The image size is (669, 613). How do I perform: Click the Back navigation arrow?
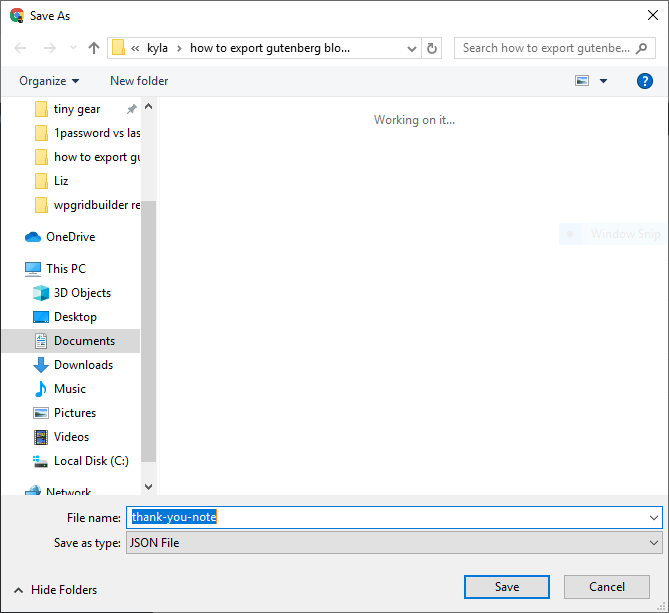point(21,48)
